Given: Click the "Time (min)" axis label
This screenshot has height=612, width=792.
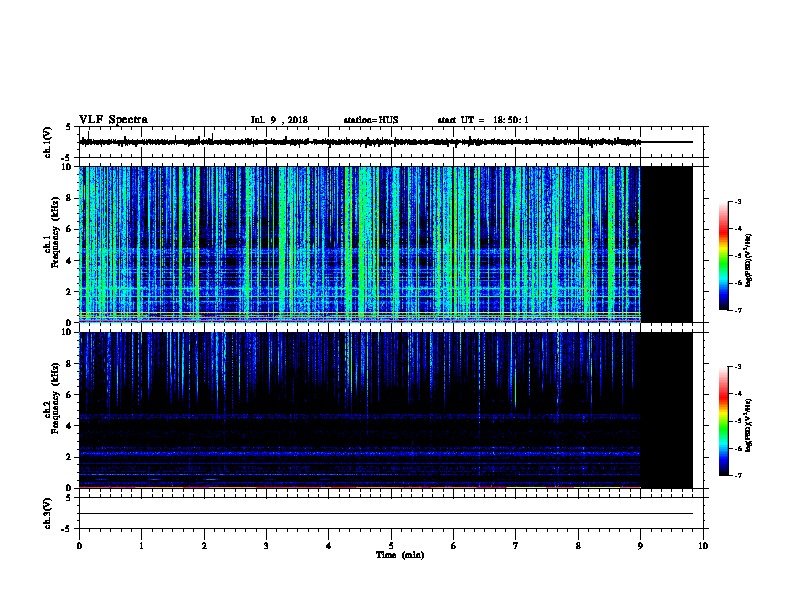Looking at the screenshot, I should 400,555.
